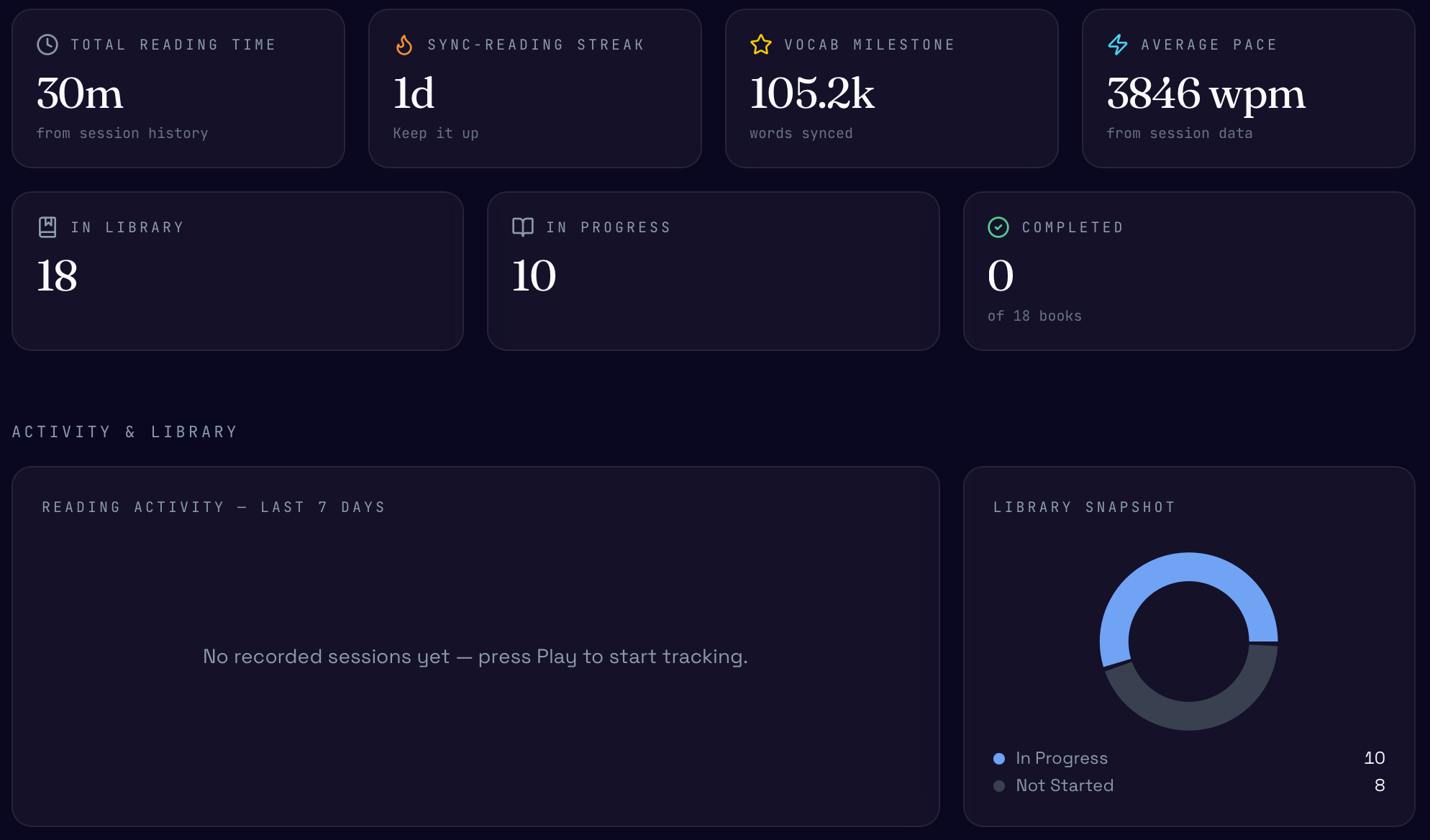Click the Completed count 0

(1001, 276)
